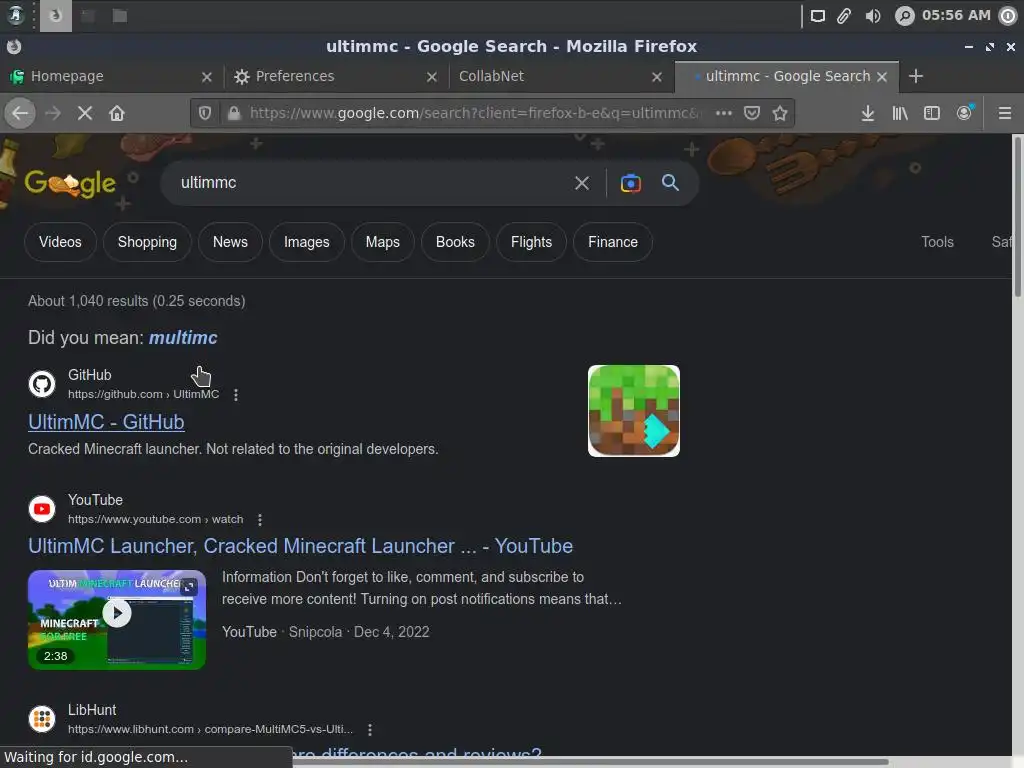Viewport: 1024px width, 768px height.
Task: Close the Homepage tab
Action: click(207, 77)
